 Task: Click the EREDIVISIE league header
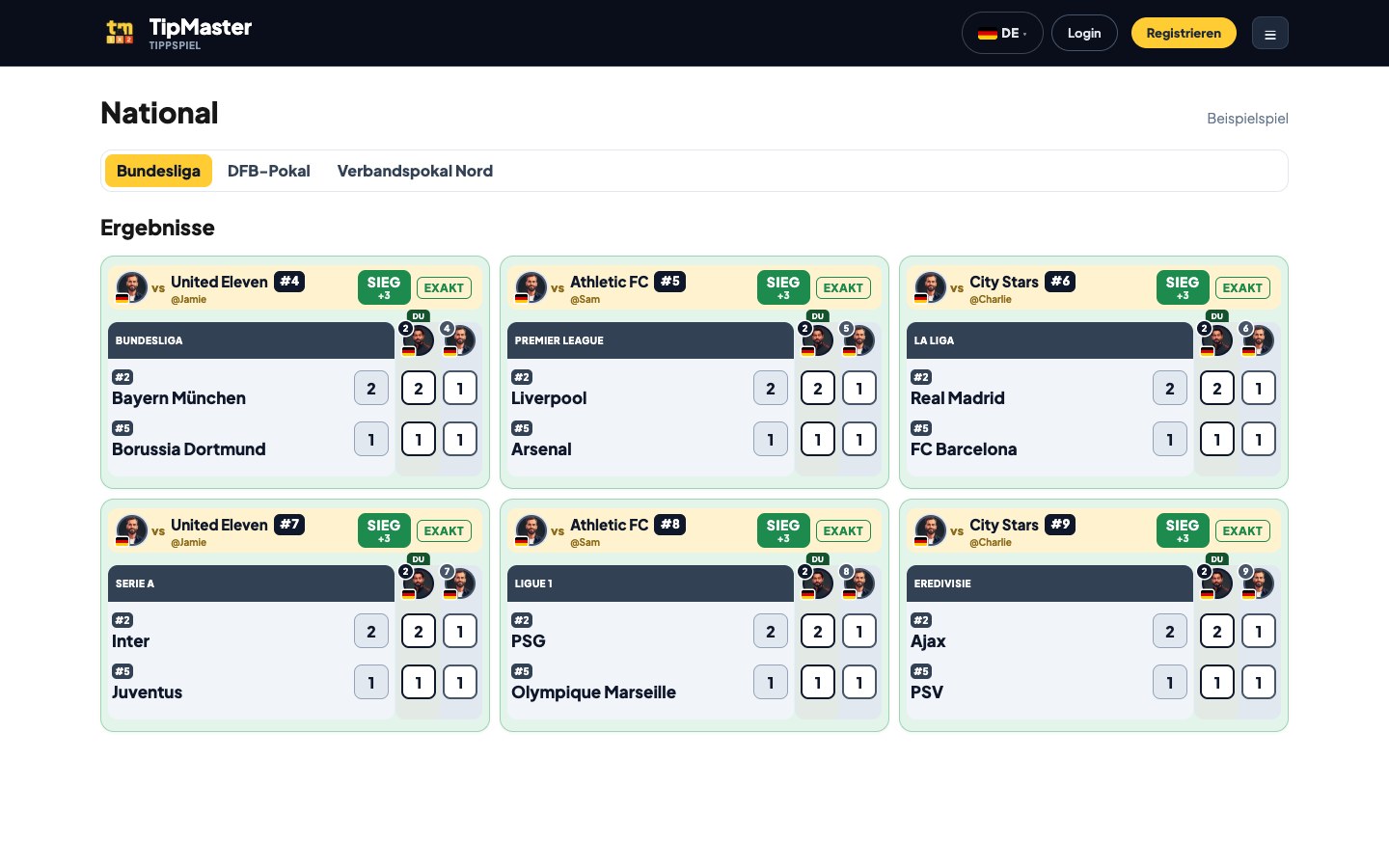1049,583
